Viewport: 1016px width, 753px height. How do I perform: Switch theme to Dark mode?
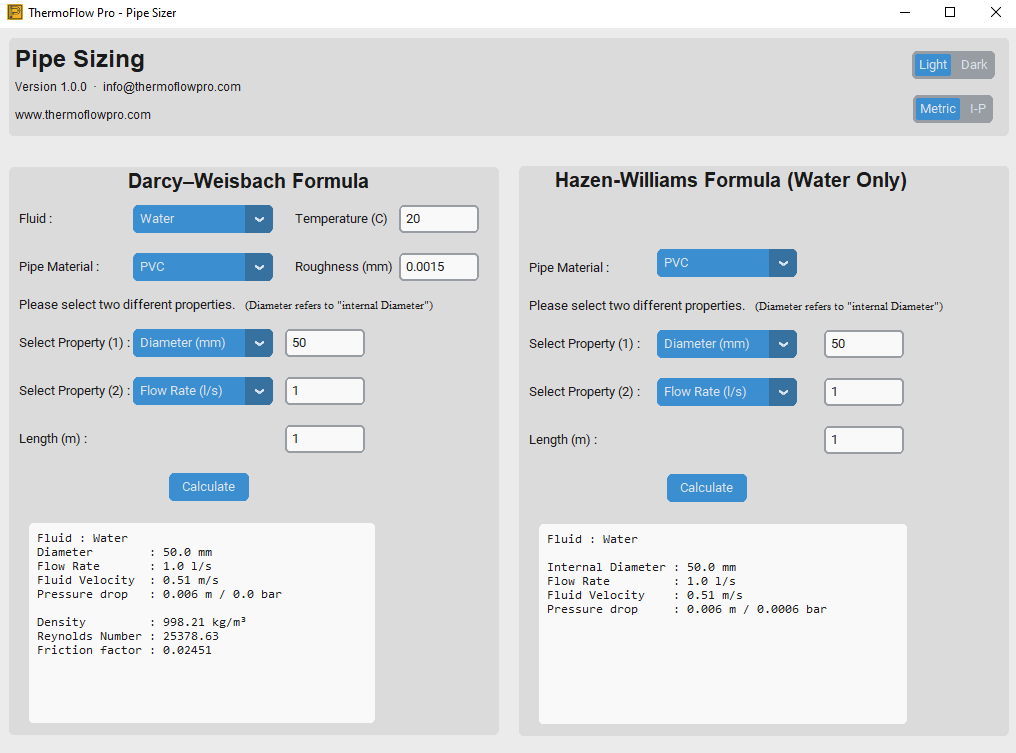[x=973, y=65]
